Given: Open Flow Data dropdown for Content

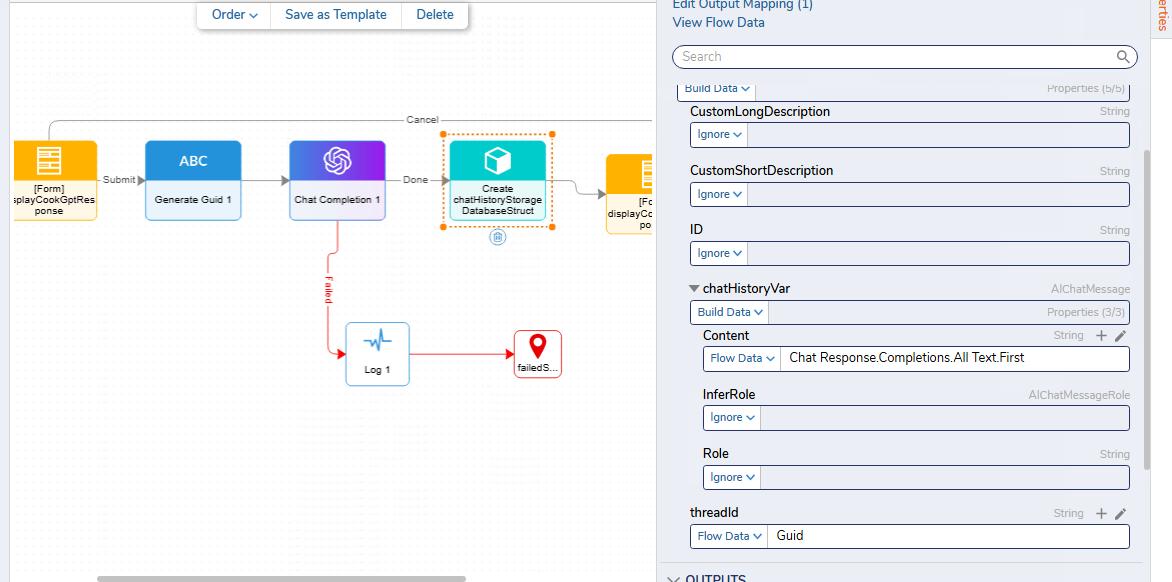Looking at the screenshot, I should coord(742,358).
